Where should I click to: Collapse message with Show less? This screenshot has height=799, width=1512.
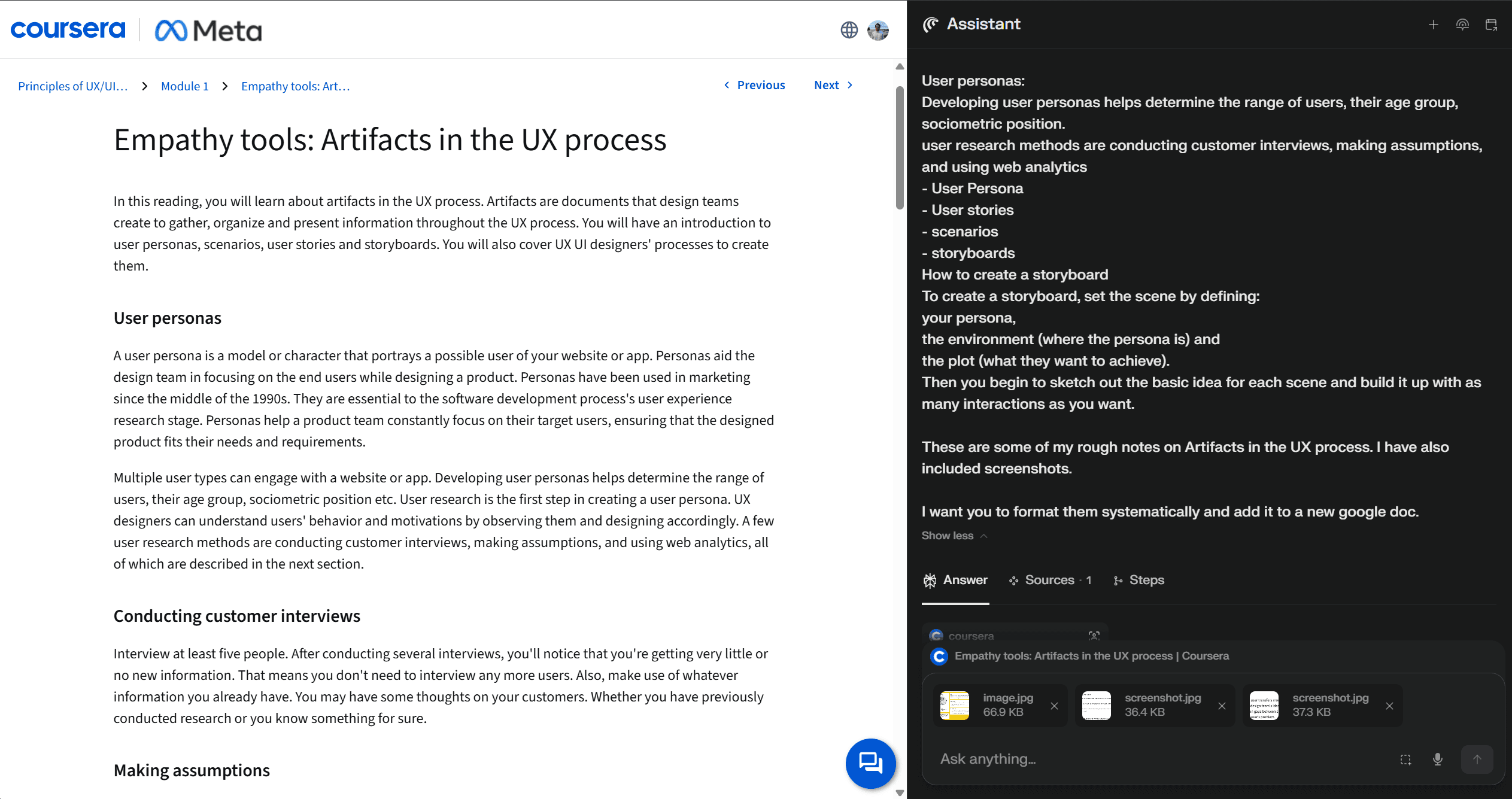(954, 536)
